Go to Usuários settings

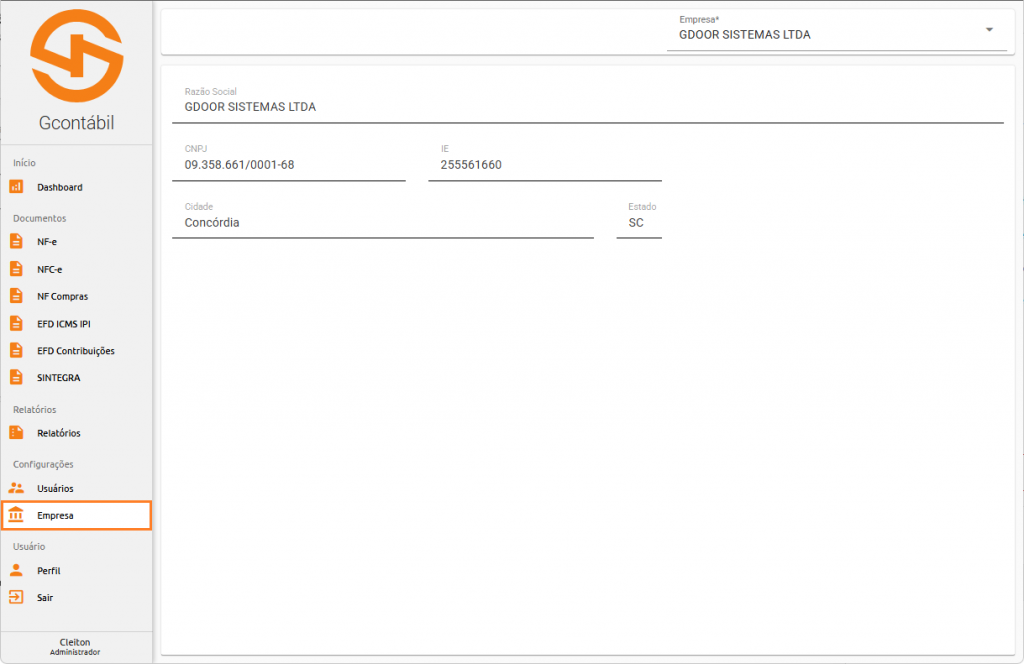tap(76, 488)
